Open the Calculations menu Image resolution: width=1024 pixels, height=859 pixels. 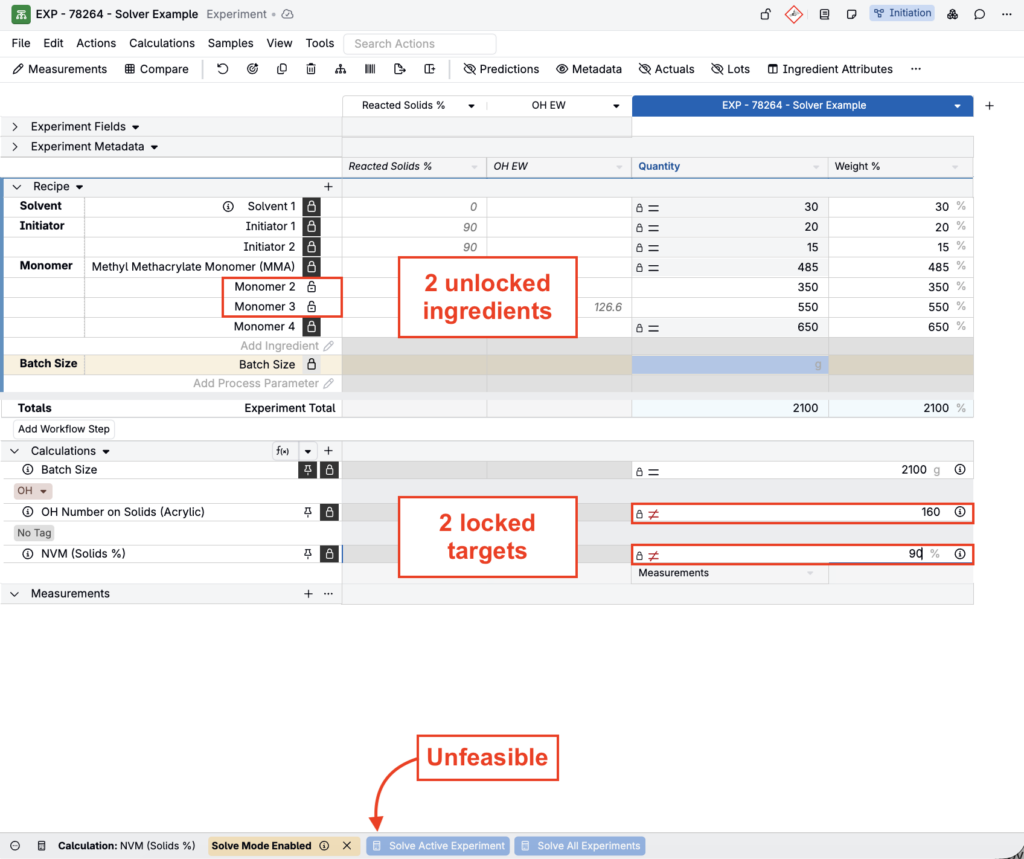pyautogui.click(x=161, y=43)
